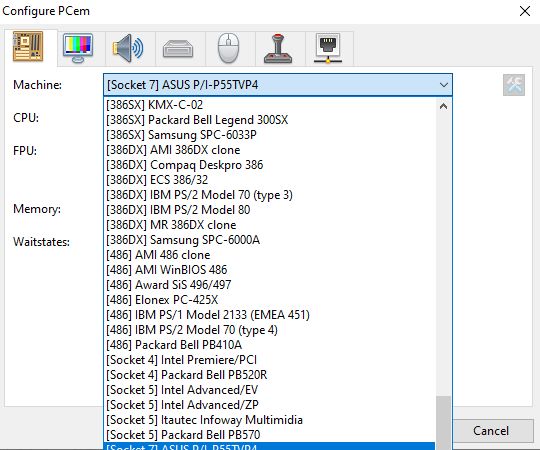Select [386SX] KMX-C-02
The height and width of the screenshot is (450, 540).
pyautogui.click(x=270, y=105)
